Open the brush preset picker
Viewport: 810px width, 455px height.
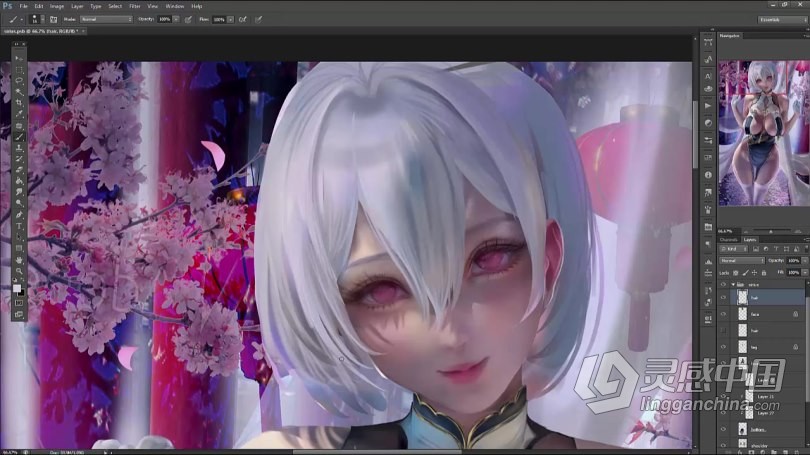click(37, 20)
